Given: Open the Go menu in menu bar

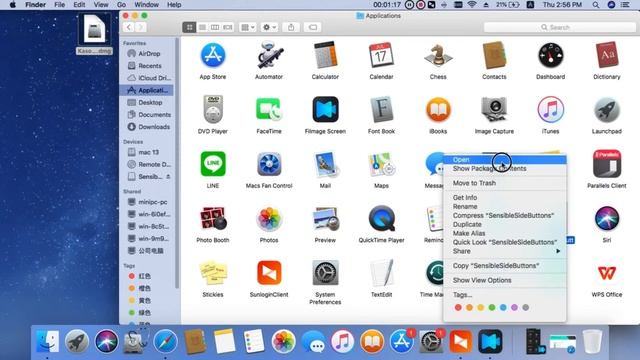Looking at the screenshot, I should [121, 5].
